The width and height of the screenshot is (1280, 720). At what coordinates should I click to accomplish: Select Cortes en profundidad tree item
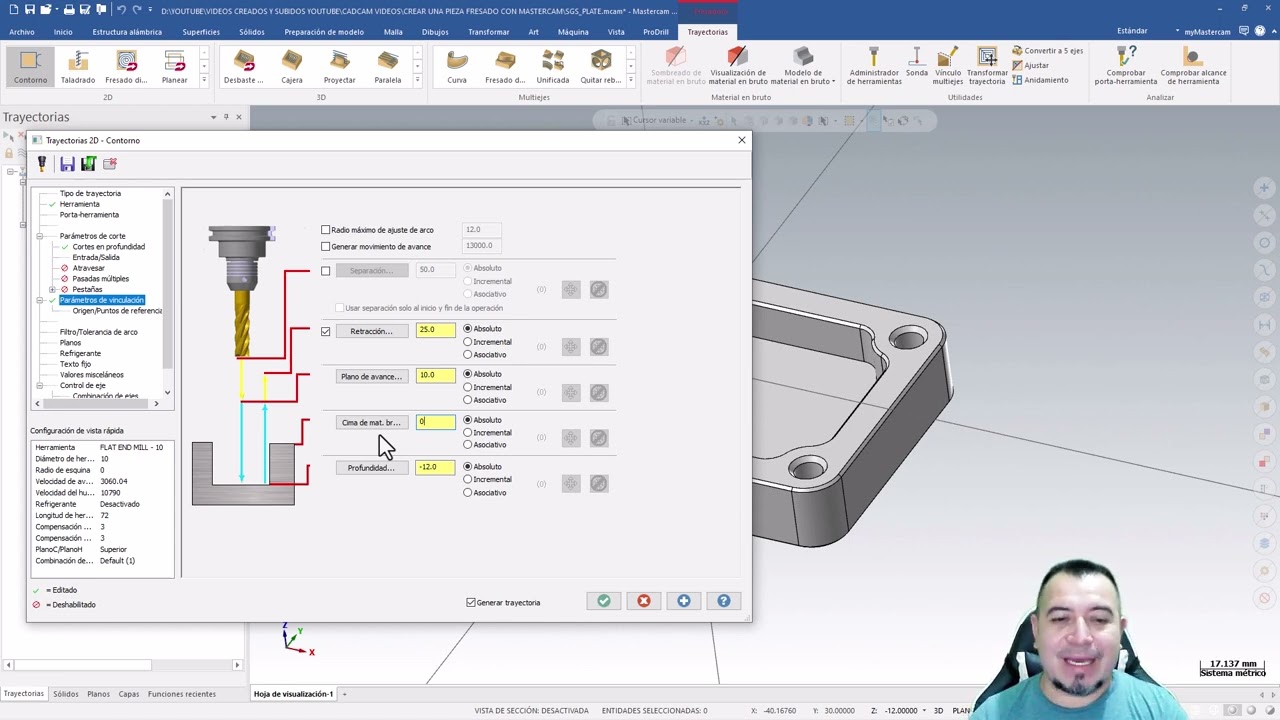point(108,247)
